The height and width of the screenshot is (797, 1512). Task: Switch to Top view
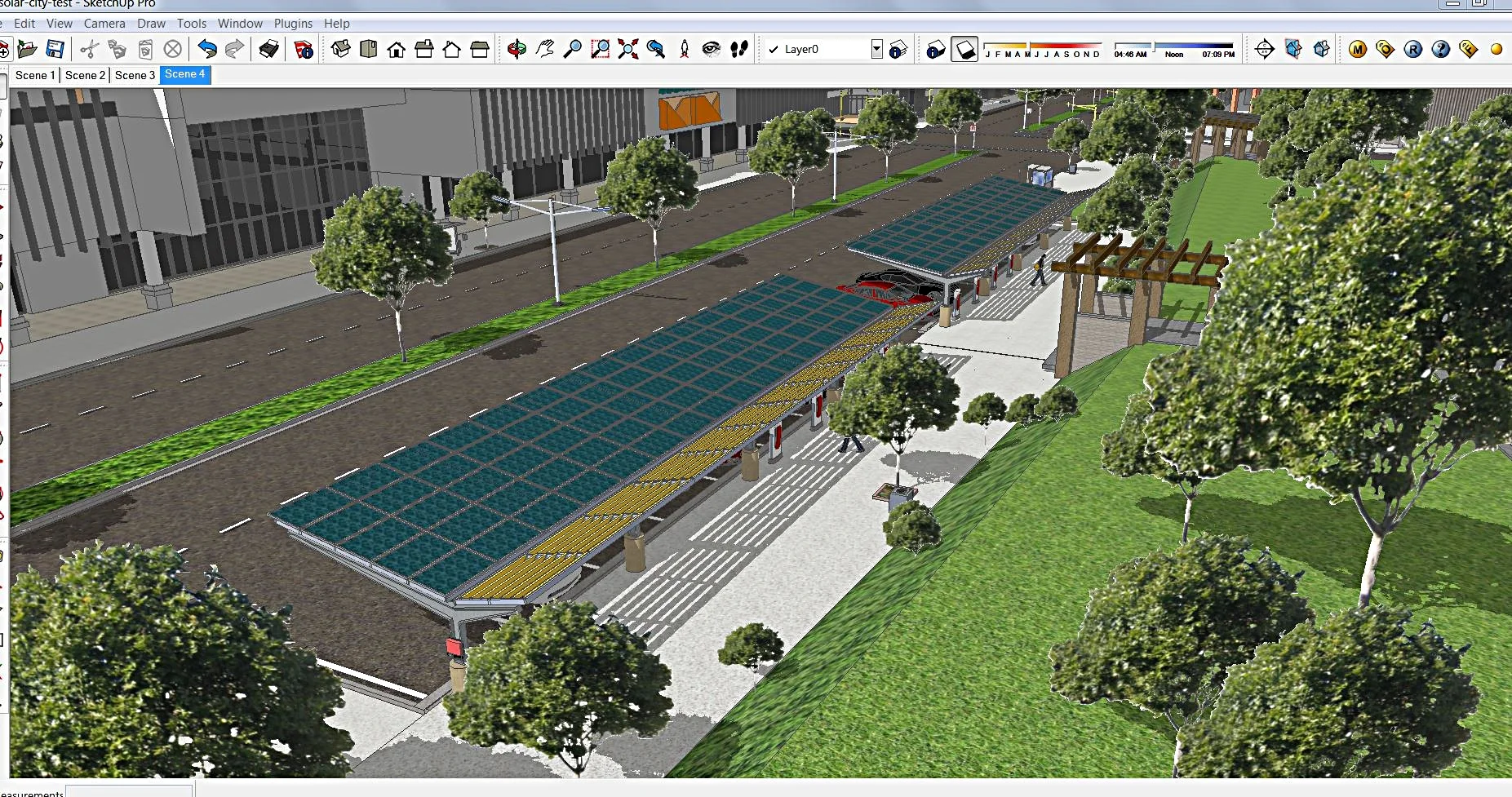[369, 49]
